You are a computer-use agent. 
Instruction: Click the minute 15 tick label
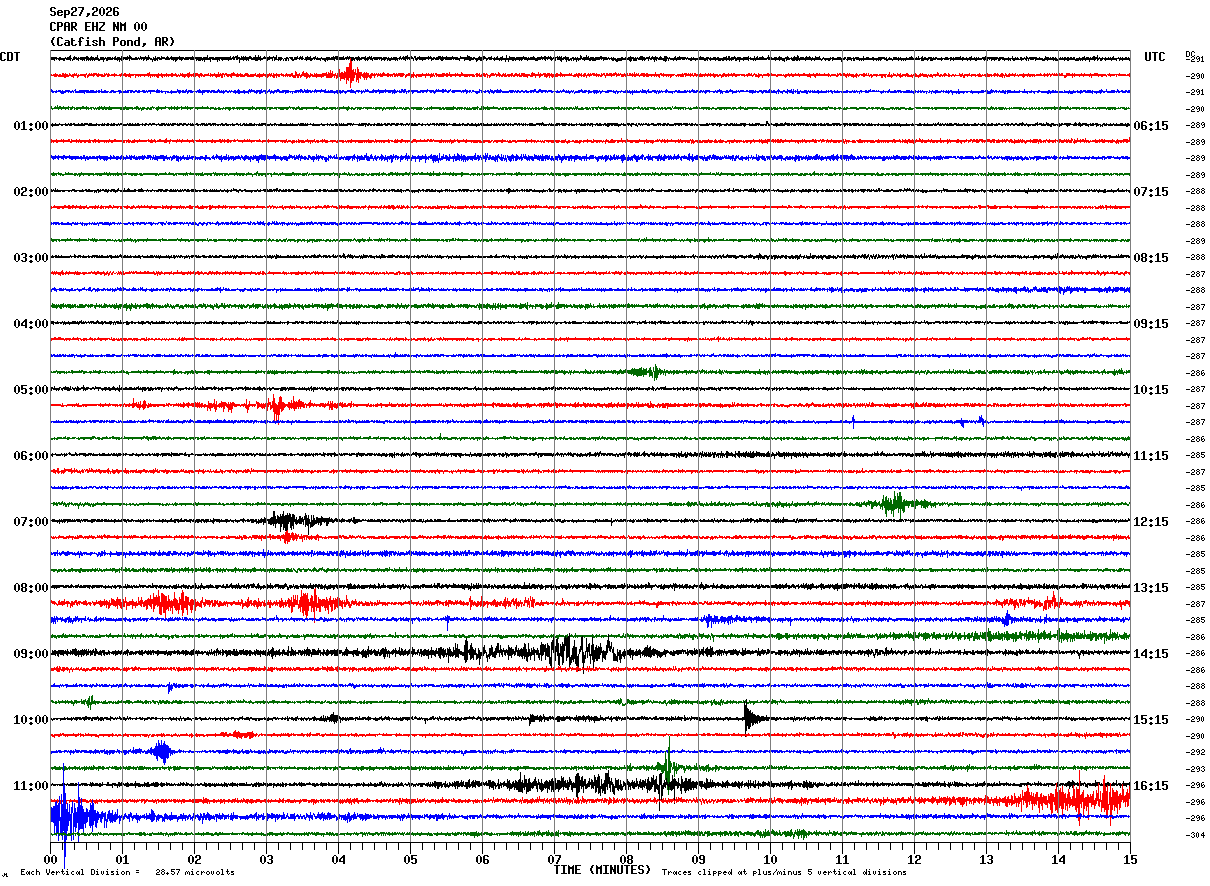tap(1130, 859)
